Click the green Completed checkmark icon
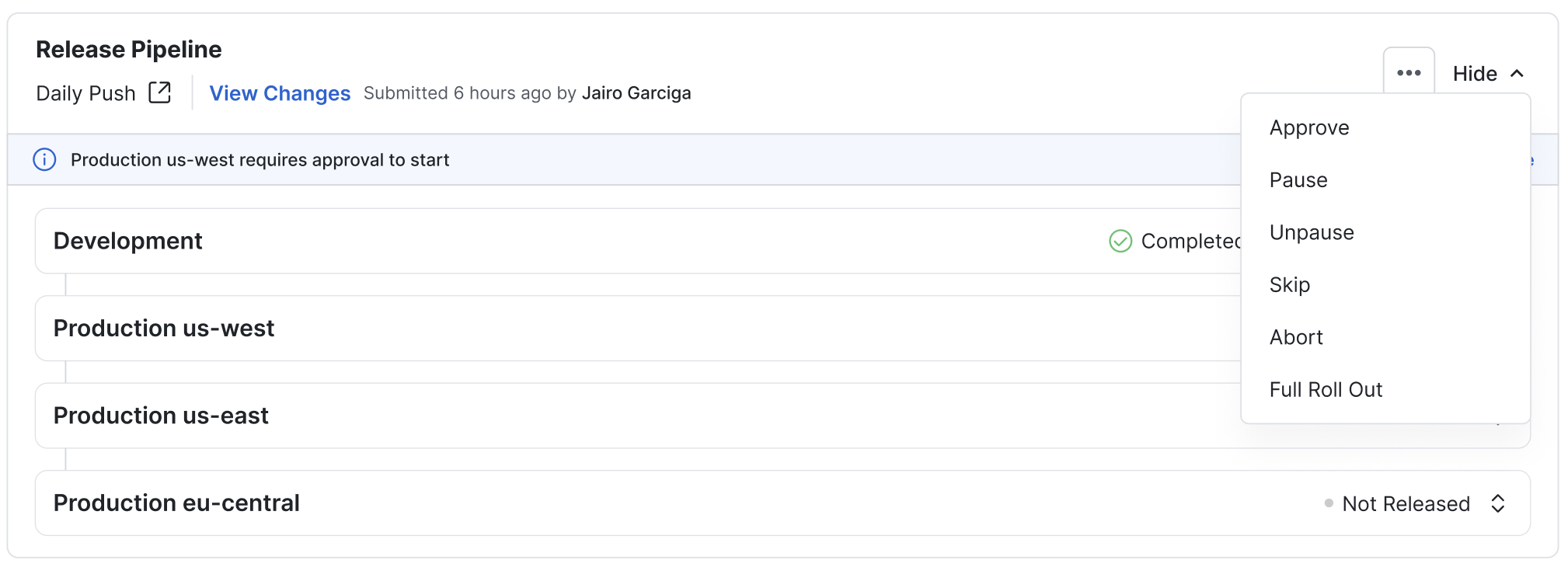 [x=1120, y=241]
